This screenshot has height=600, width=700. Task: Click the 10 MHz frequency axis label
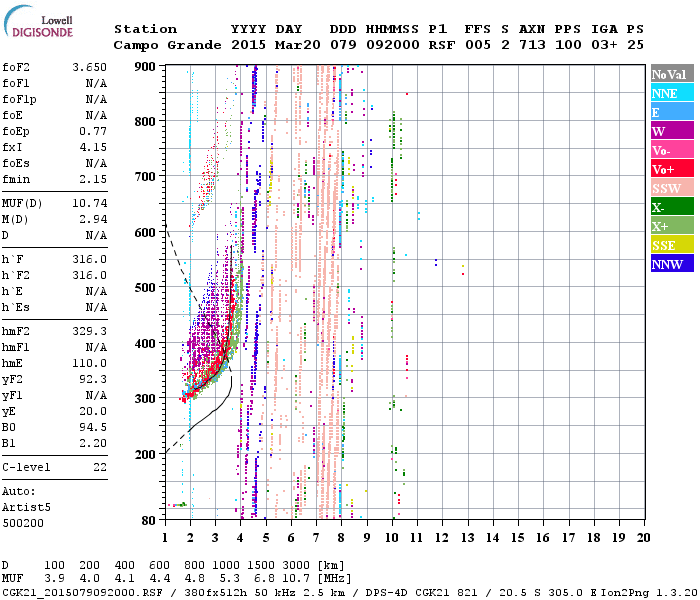click(392, 538)
